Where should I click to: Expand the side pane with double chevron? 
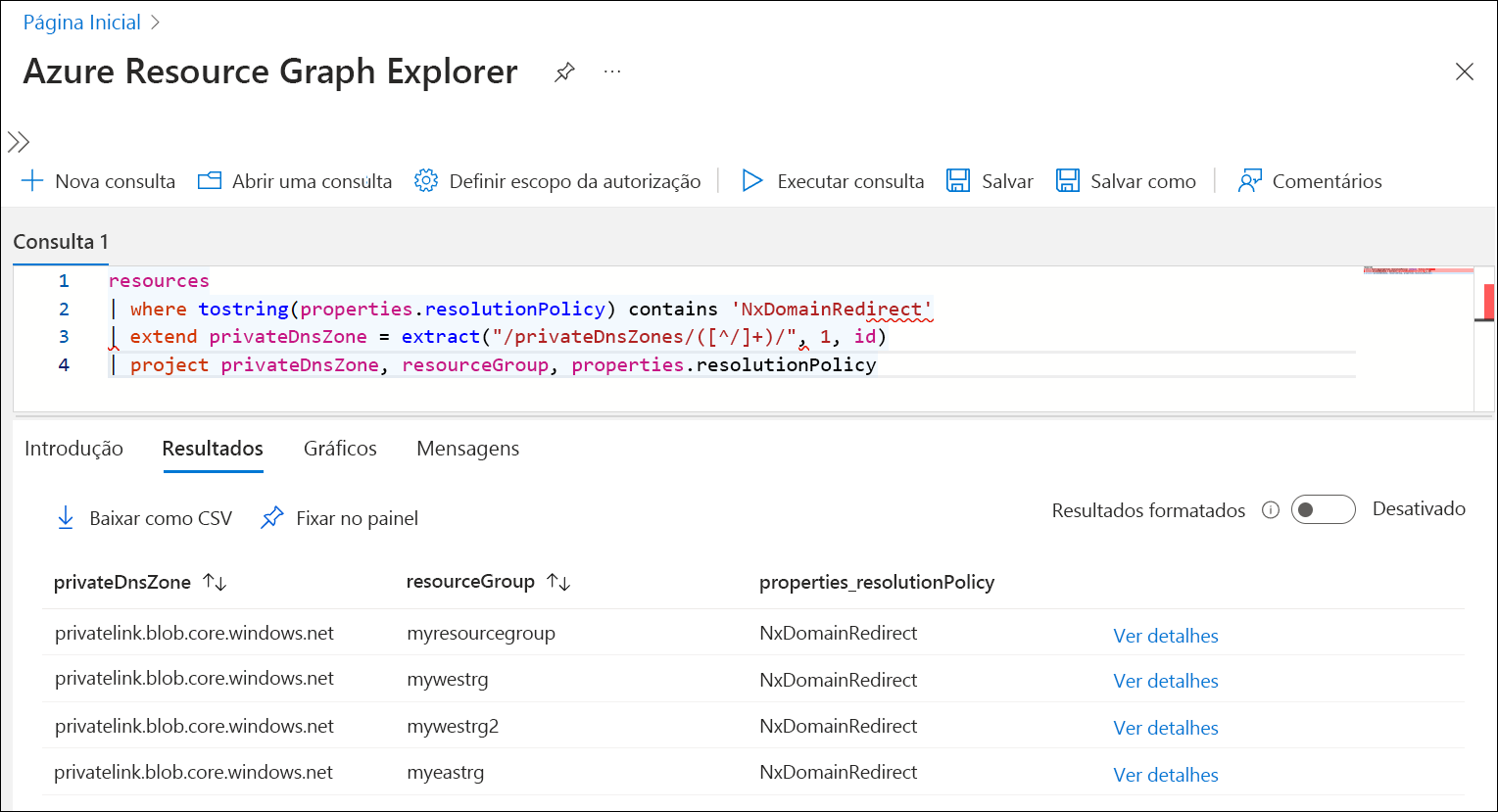19,143
